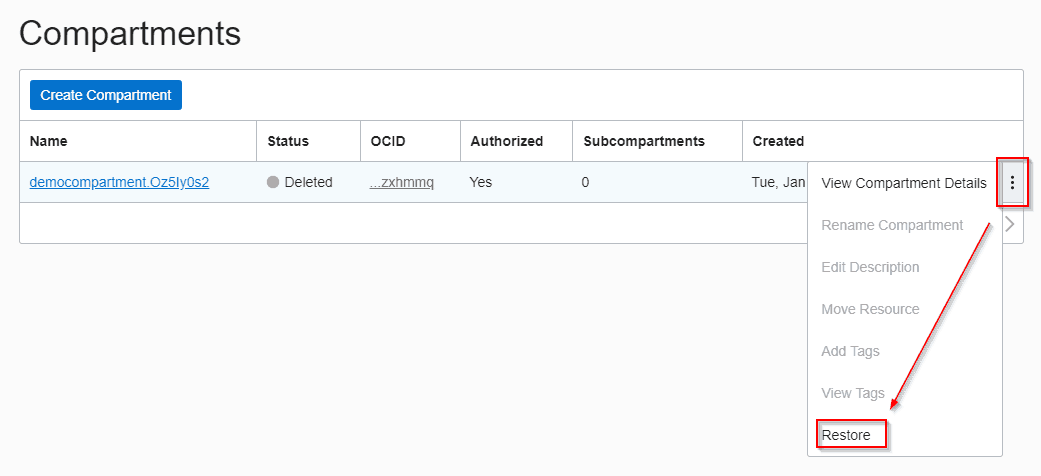1041x476 pixels.
Task: Choose View Compartment Details from the menu
Action: click(903, 183)
